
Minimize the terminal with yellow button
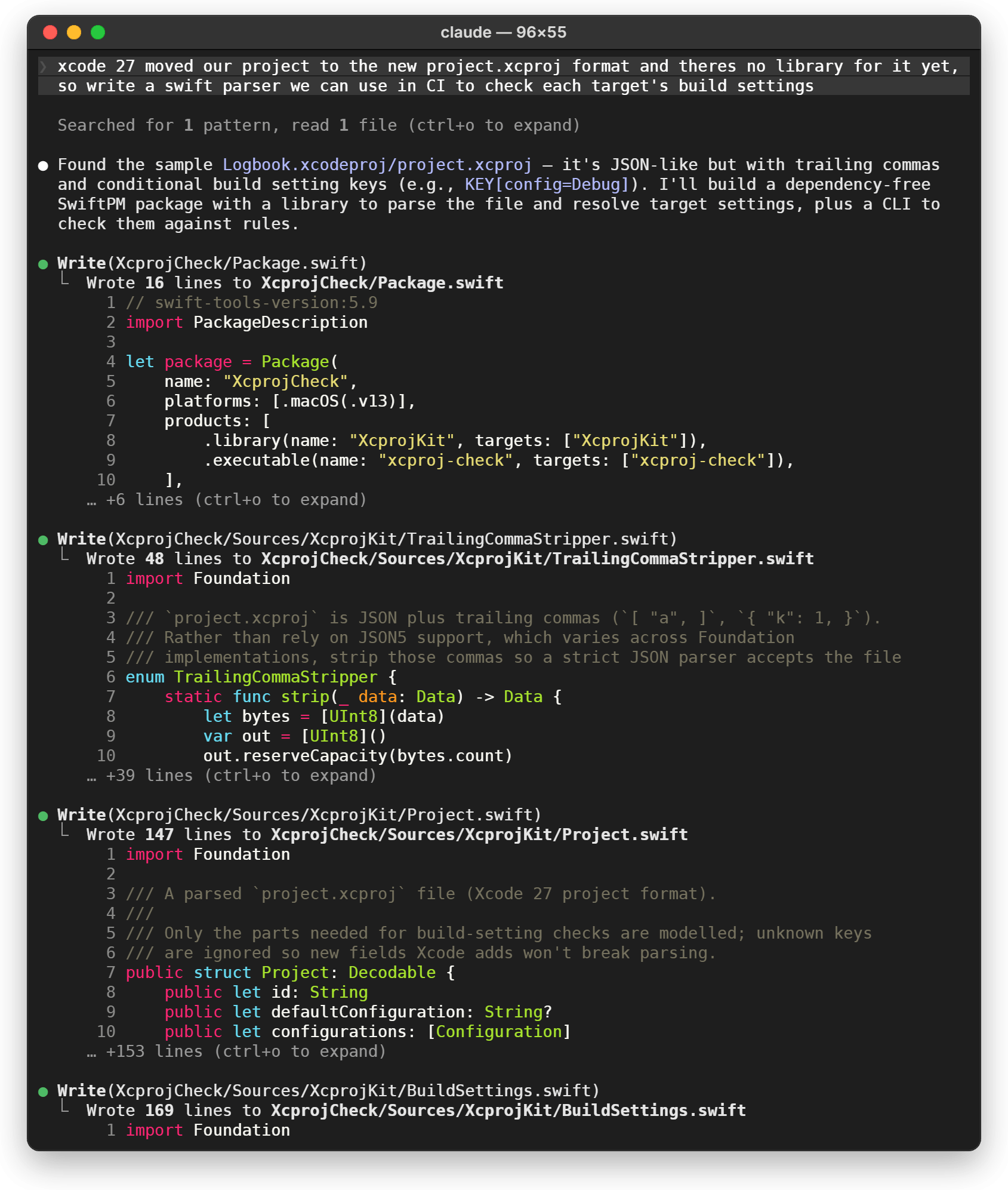(x=74, y=32)
